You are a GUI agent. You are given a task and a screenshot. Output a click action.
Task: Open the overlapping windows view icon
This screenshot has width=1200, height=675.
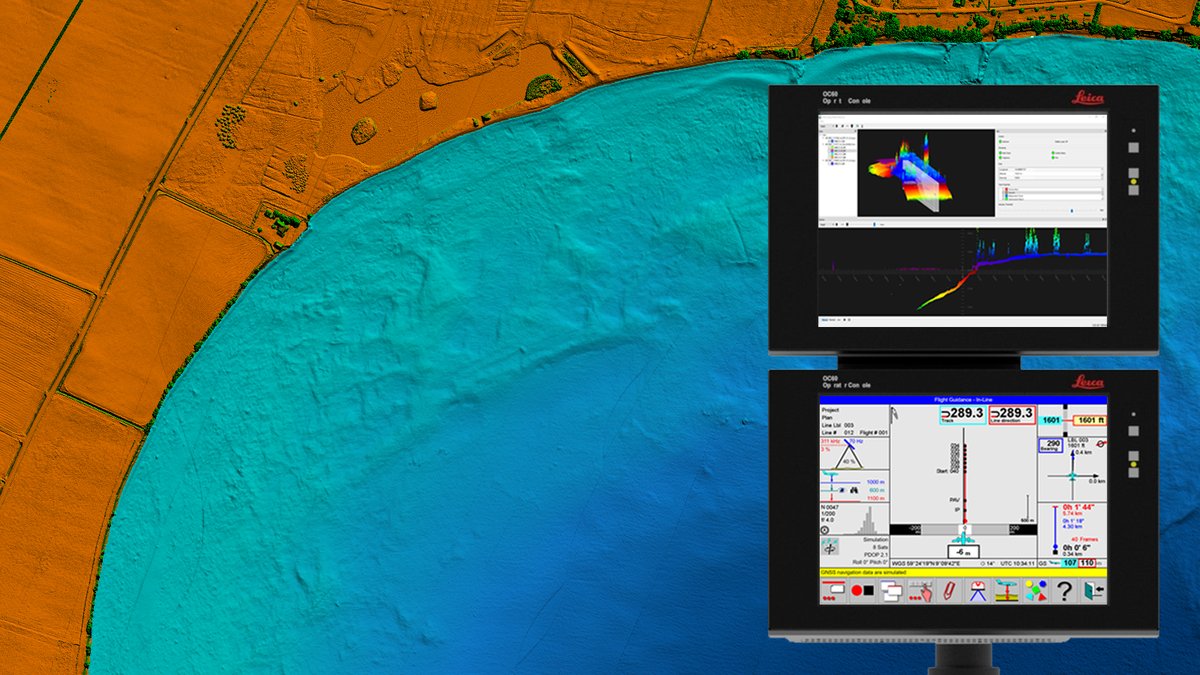coord(892,590)
